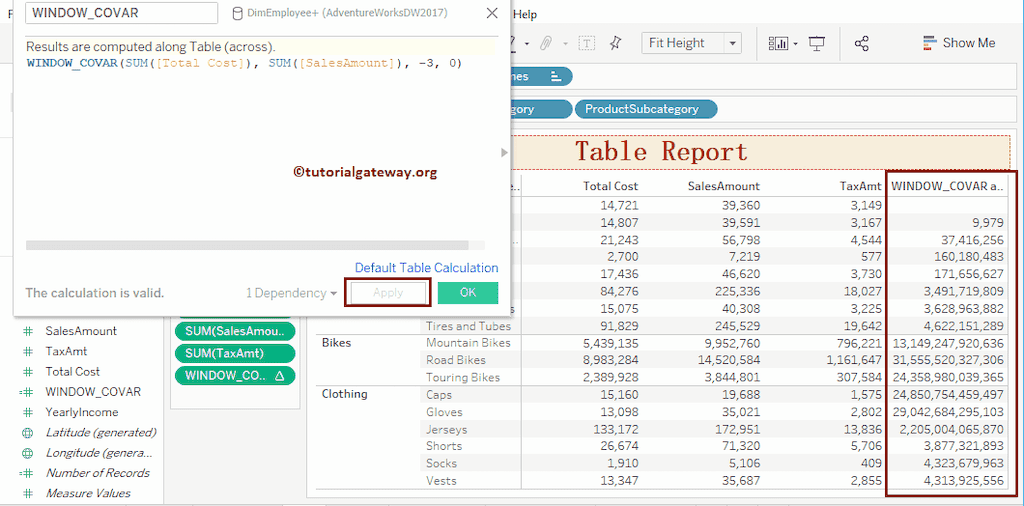Select the SalesAmount measure in Data pane
The image size is (1024, 506).
[81, 331]
